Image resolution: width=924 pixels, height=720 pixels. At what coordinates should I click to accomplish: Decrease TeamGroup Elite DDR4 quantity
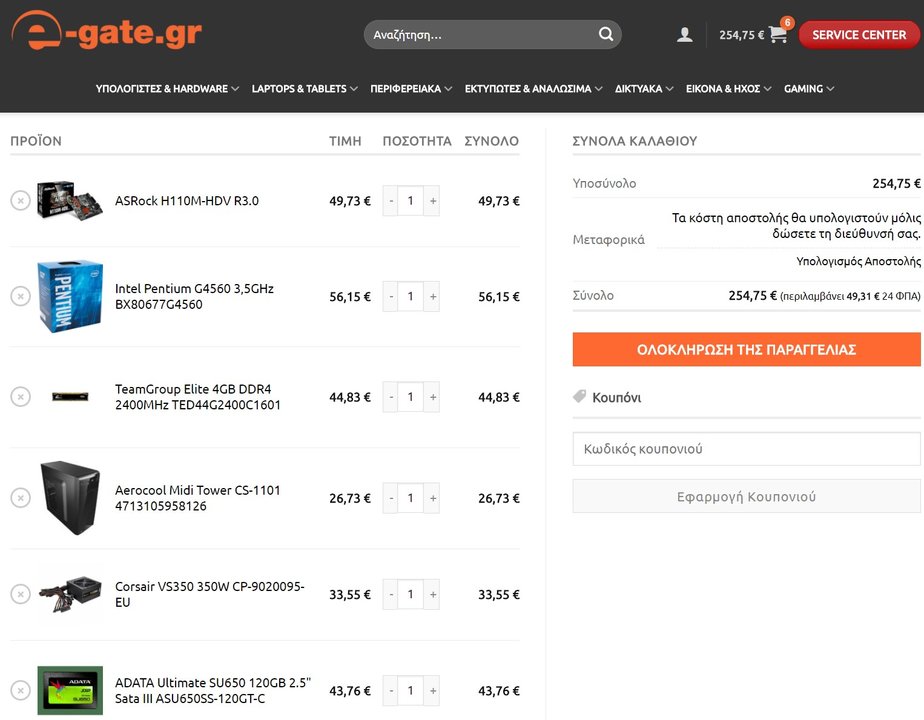click(391, 397)
